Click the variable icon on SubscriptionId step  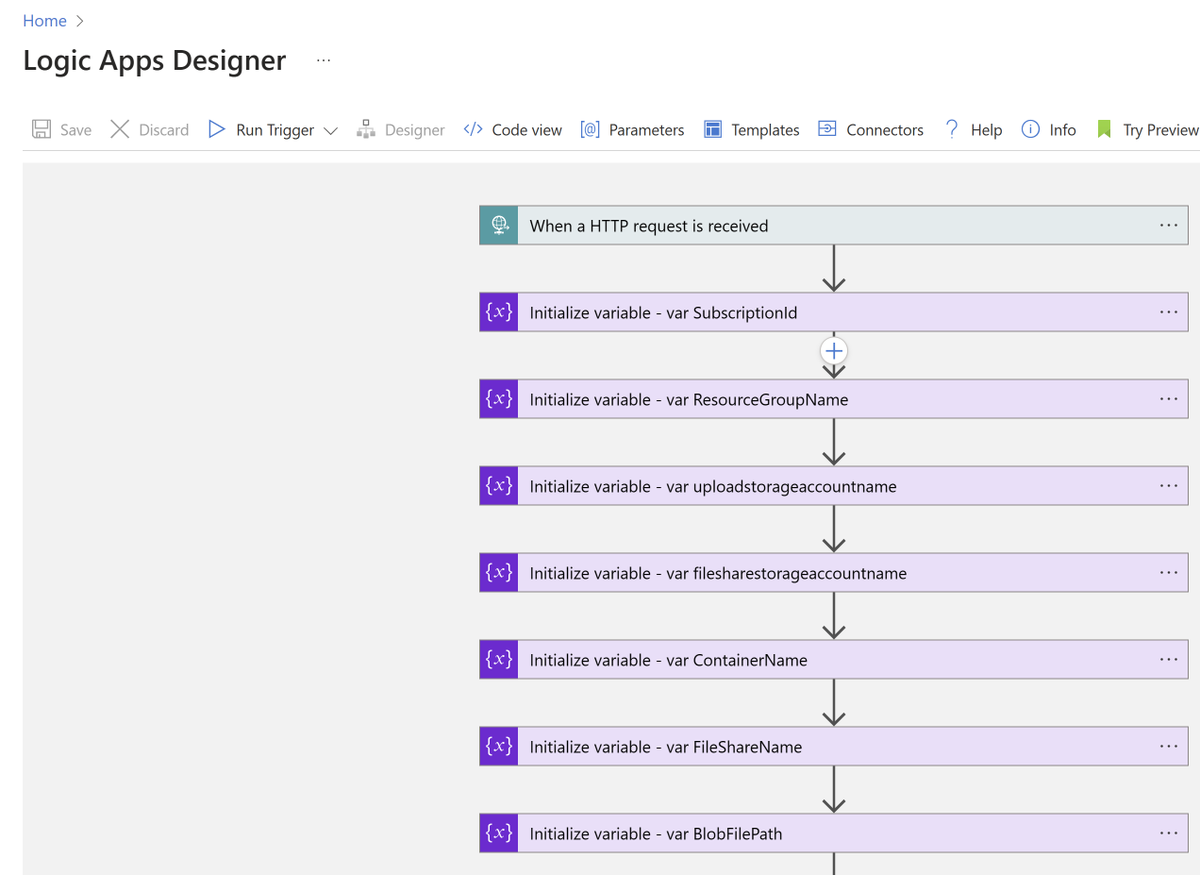(499, 312)
